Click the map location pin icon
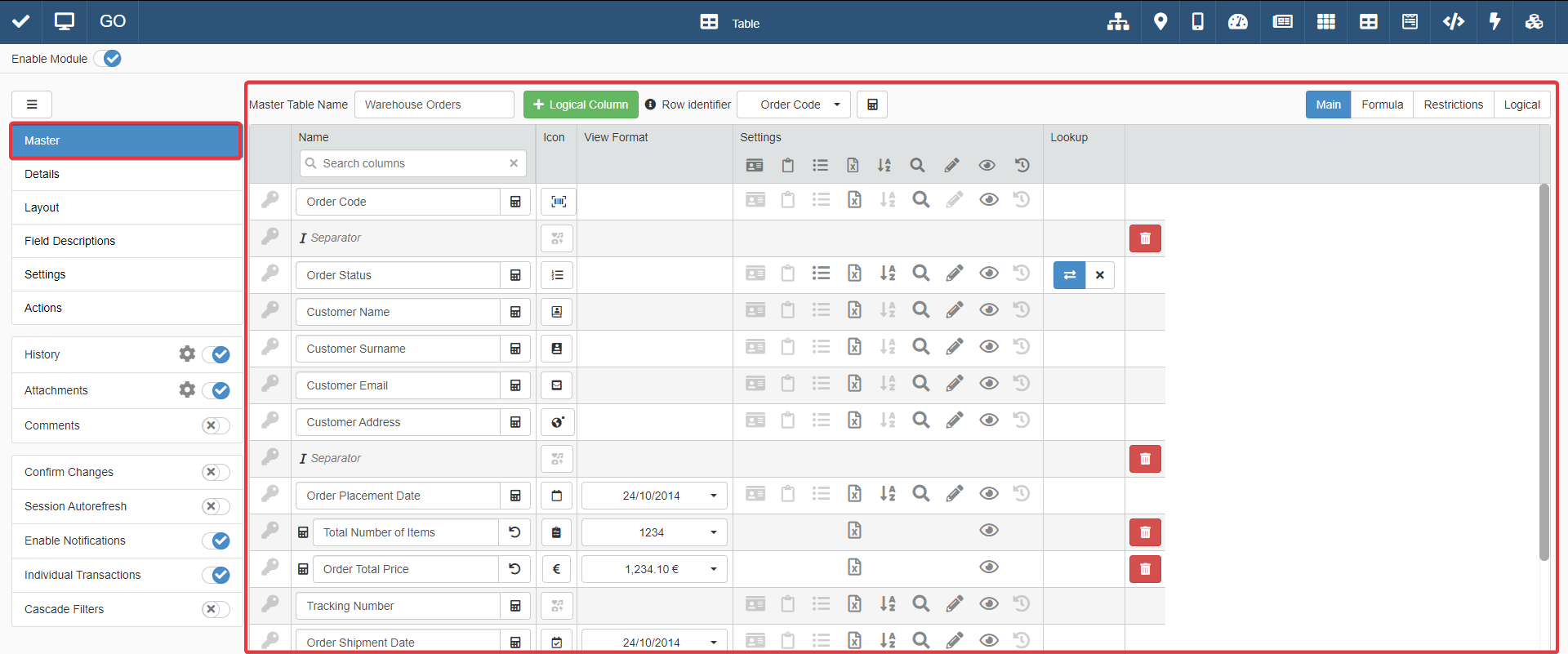This screenshot has width=1568, height=654. point(1160,22)
